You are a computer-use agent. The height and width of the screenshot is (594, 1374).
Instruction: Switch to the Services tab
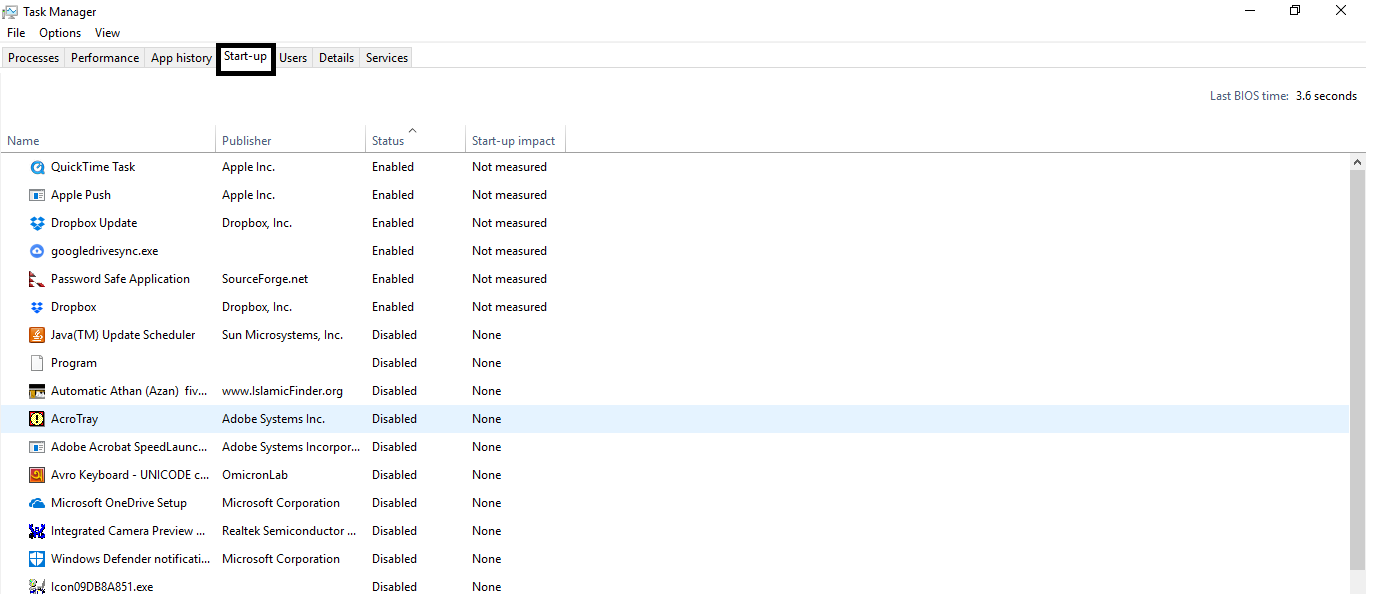387,58
